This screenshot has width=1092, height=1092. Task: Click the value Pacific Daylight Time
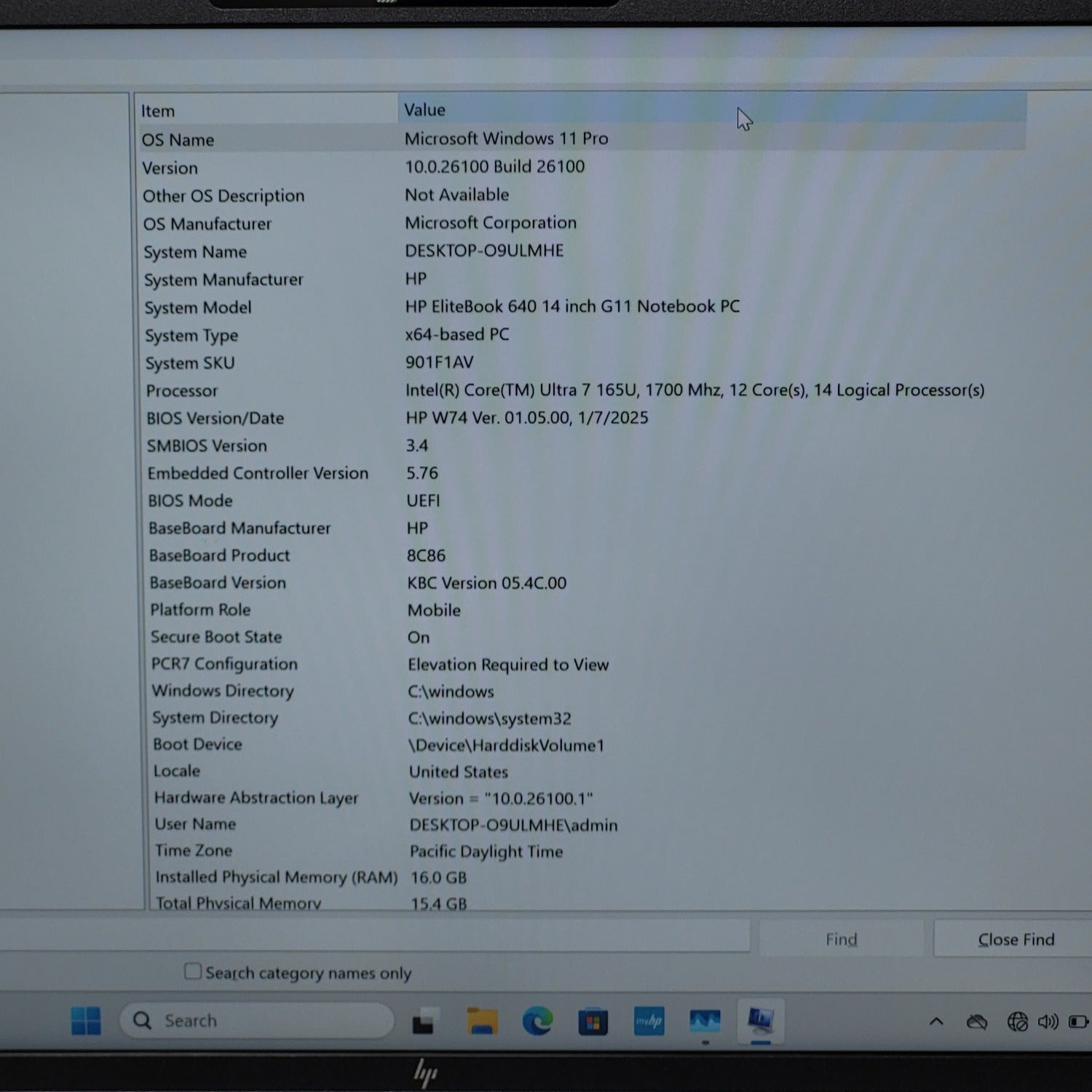[x=486, y=851]
